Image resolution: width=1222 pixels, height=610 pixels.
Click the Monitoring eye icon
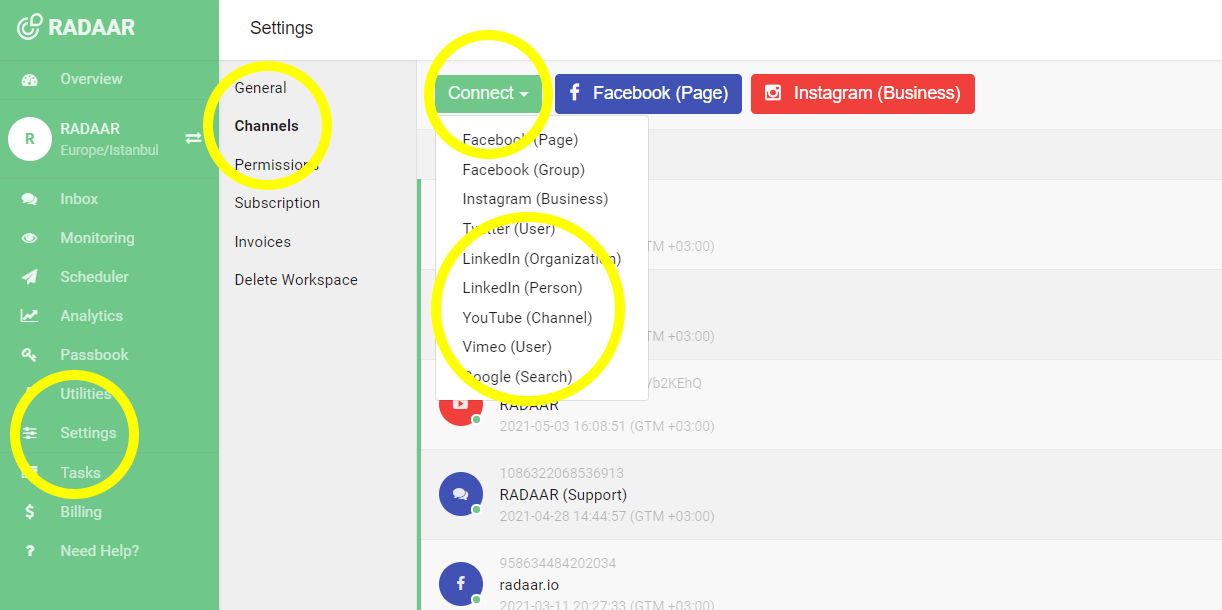[x=29, y=238]
